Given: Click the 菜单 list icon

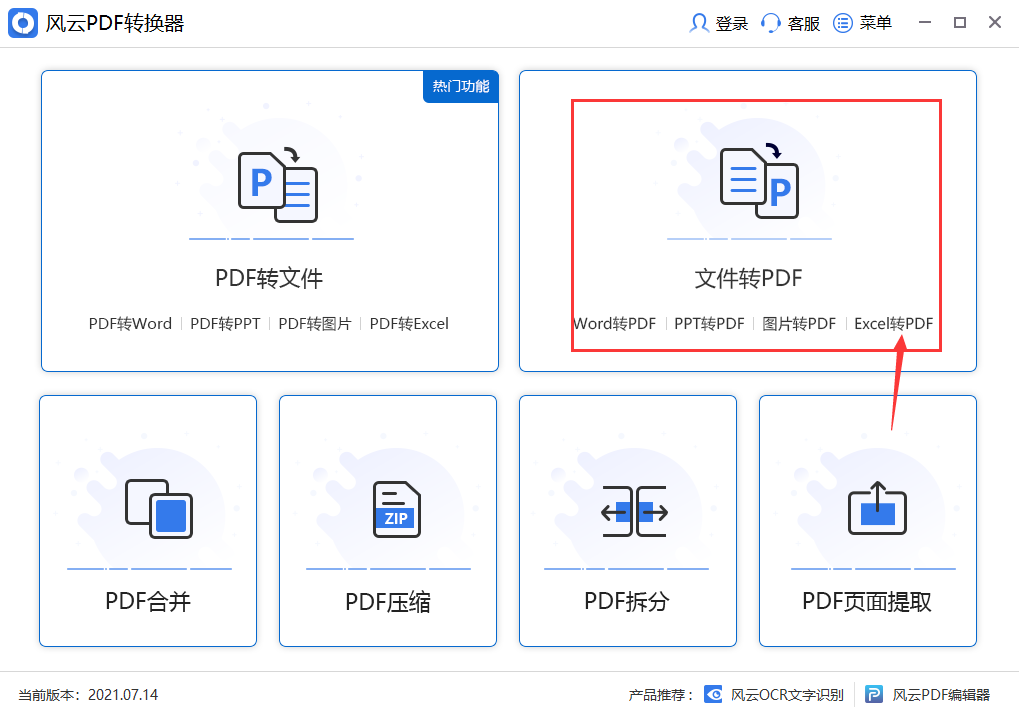Looking at the screenshot, I should click(843, 23).
